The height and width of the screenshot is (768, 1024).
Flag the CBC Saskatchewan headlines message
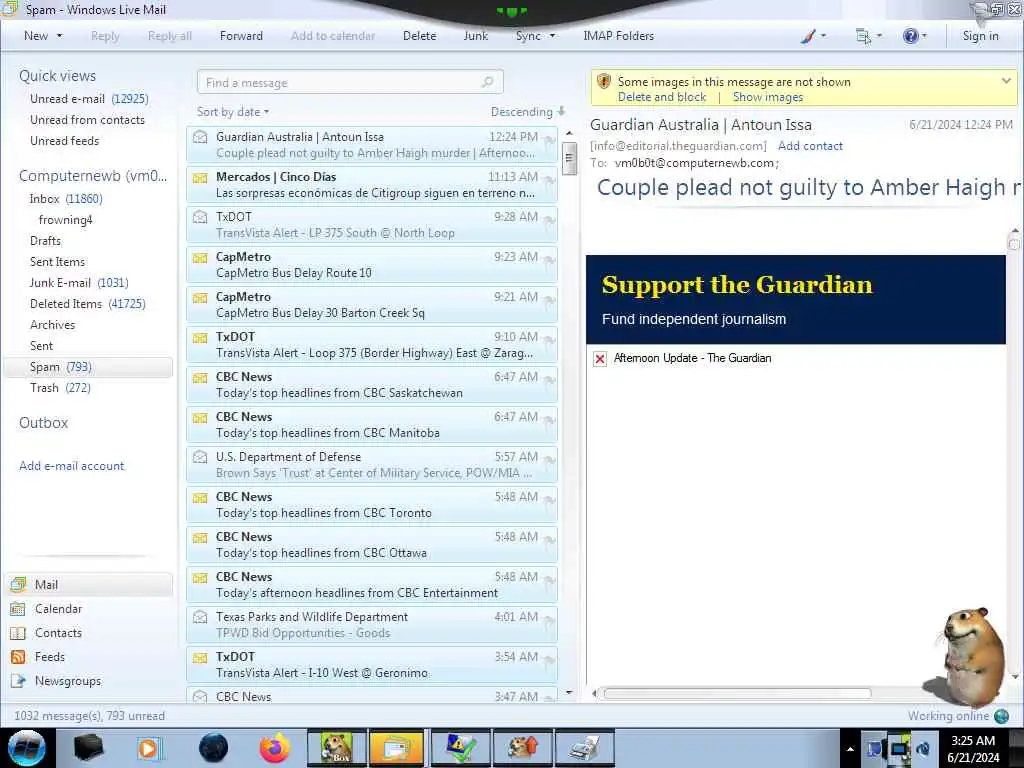pyautogui.click(x=549, y=380)
